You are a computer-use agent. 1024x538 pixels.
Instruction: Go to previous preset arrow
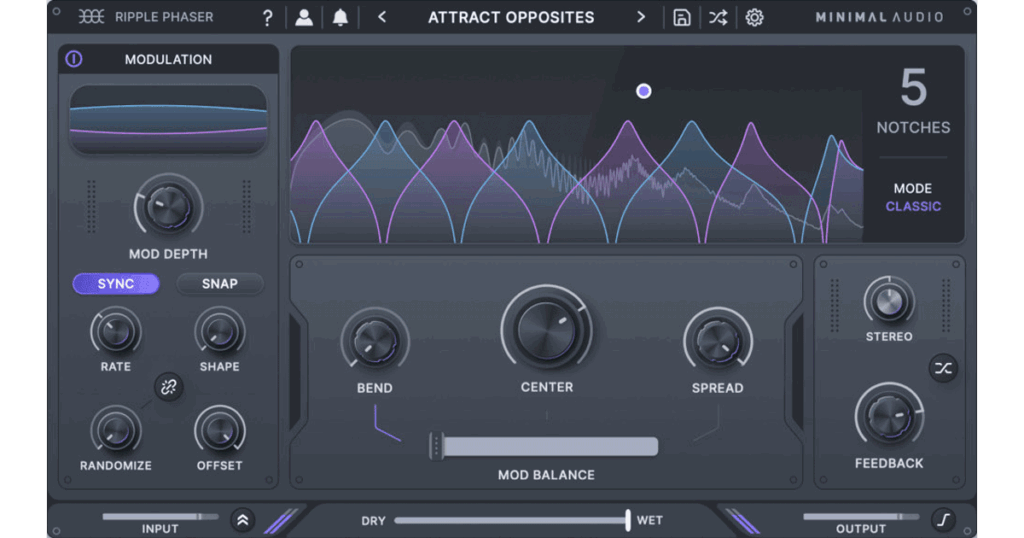382,18
